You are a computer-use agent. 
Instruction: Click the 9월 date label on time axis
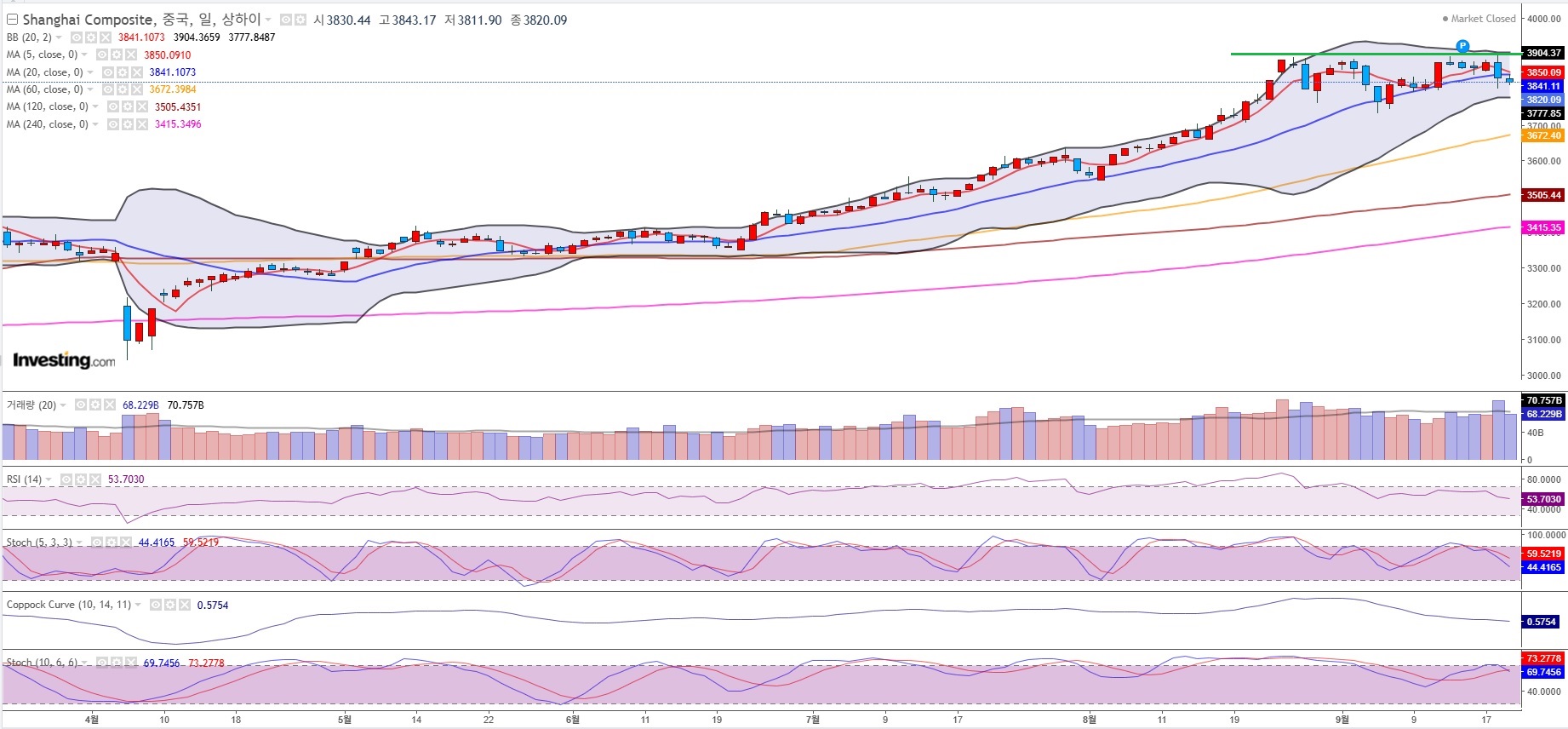[1342, 720]
